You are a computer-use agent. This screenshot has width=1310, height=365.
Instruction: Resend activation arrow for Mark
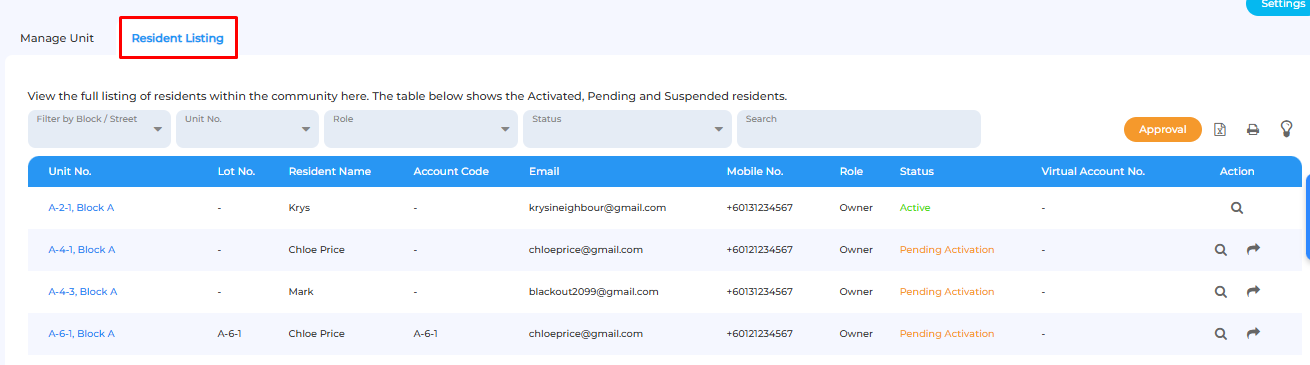tap(1253, 291)
